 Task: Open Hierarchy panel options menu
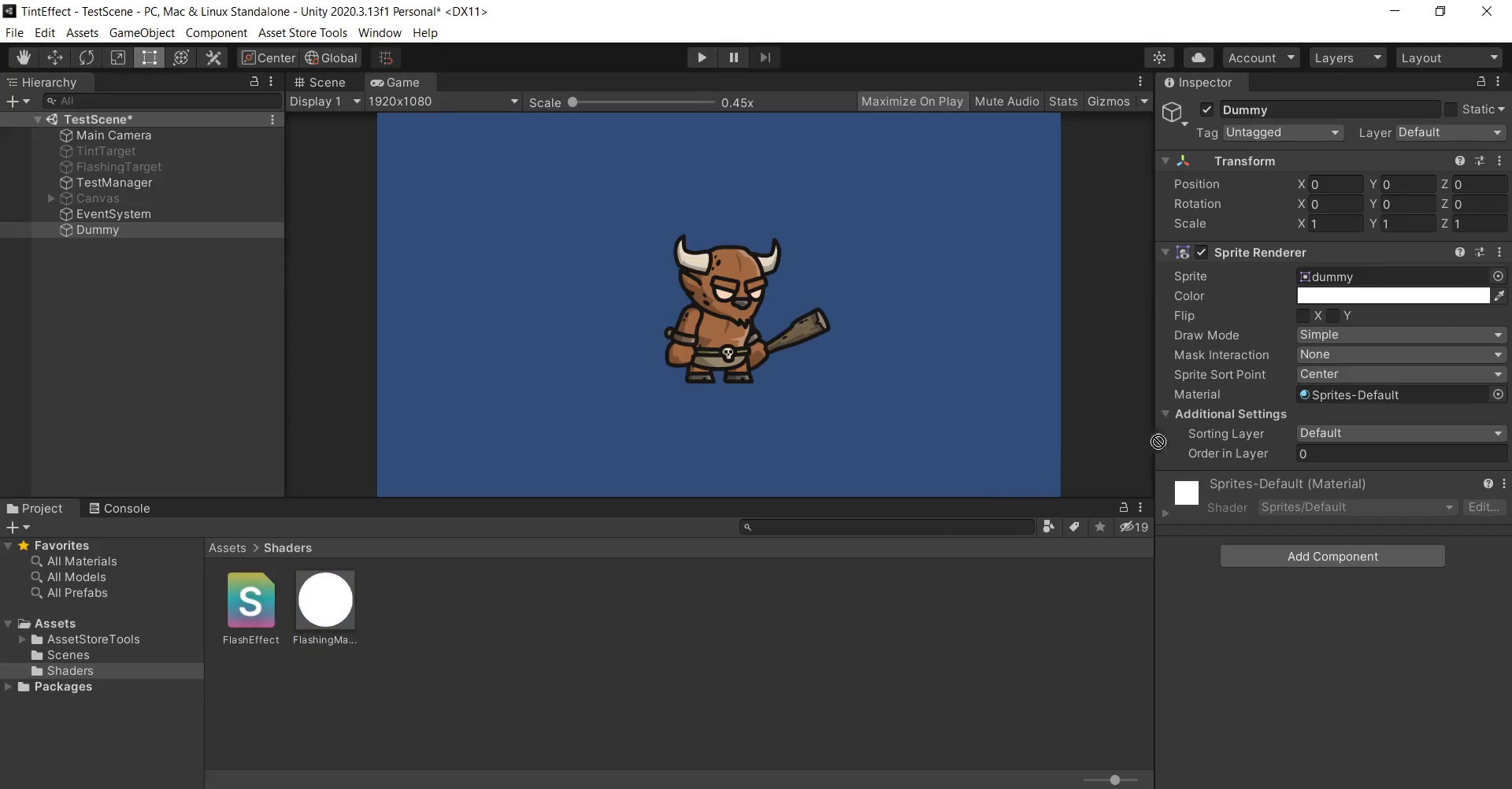(x=271, y=81)
